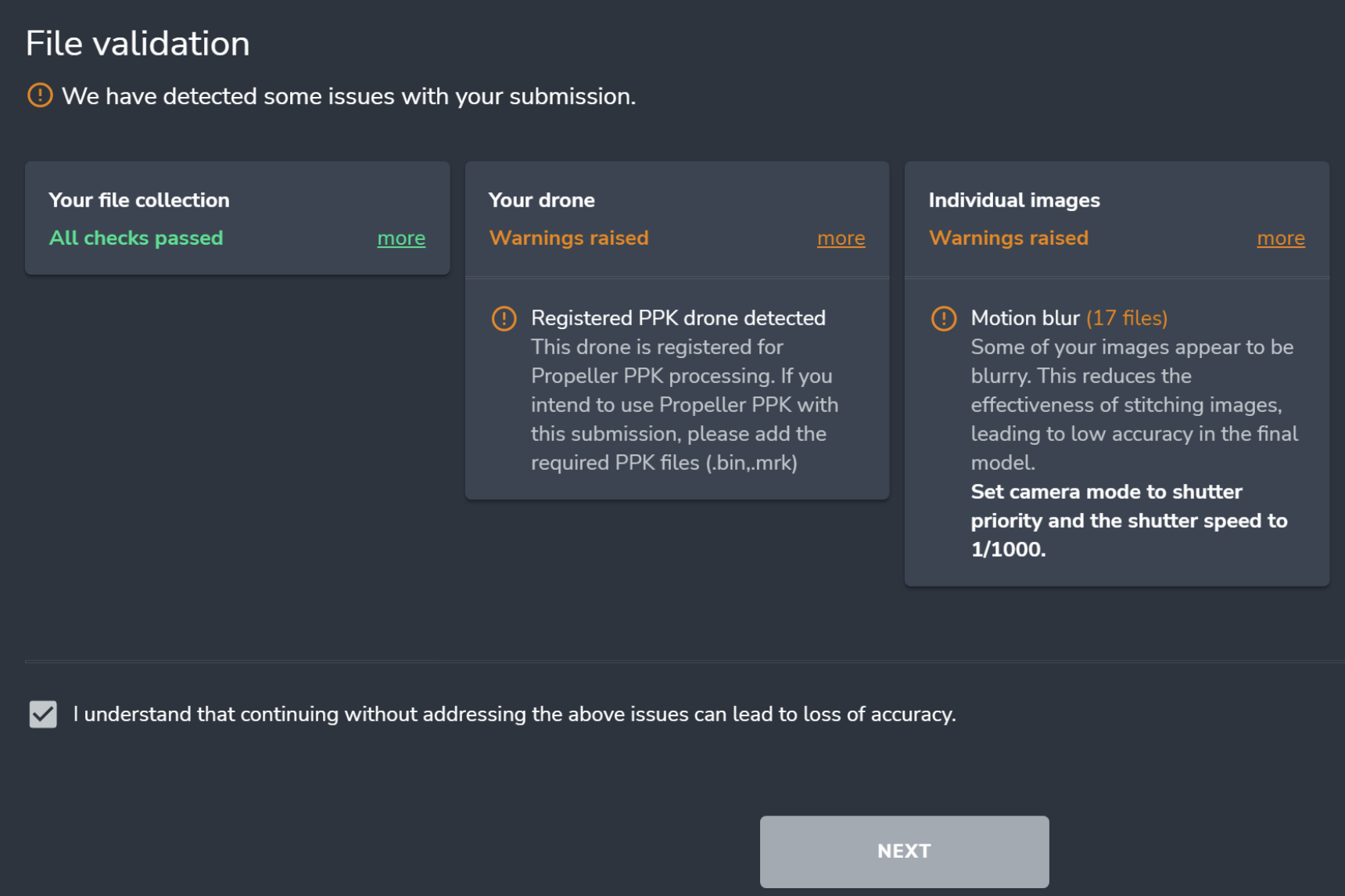
Task: Select the 'Your file collection' card title
Action: (139, 200)
